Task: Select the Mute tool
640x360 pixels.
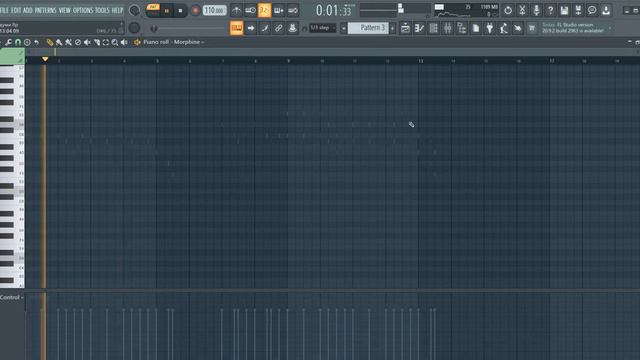Action: tap(87, 42)
